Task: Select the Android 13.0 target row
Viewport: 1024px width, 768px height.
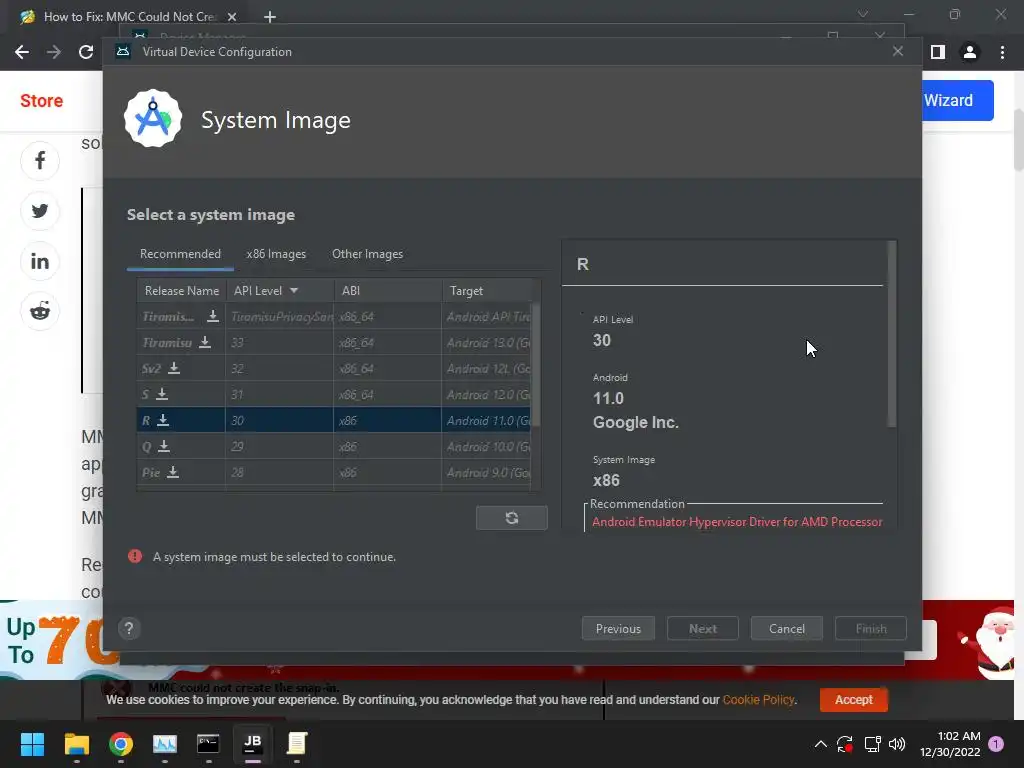Action: click(x=487, y=342)
